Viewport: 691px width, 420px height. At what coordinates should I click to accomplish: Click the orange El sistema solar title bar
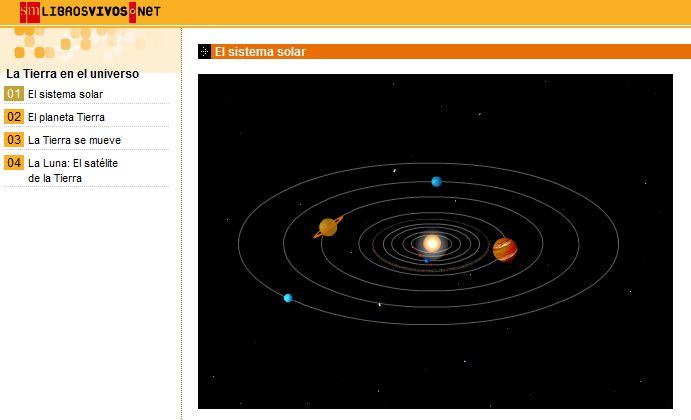click(440, 52)
